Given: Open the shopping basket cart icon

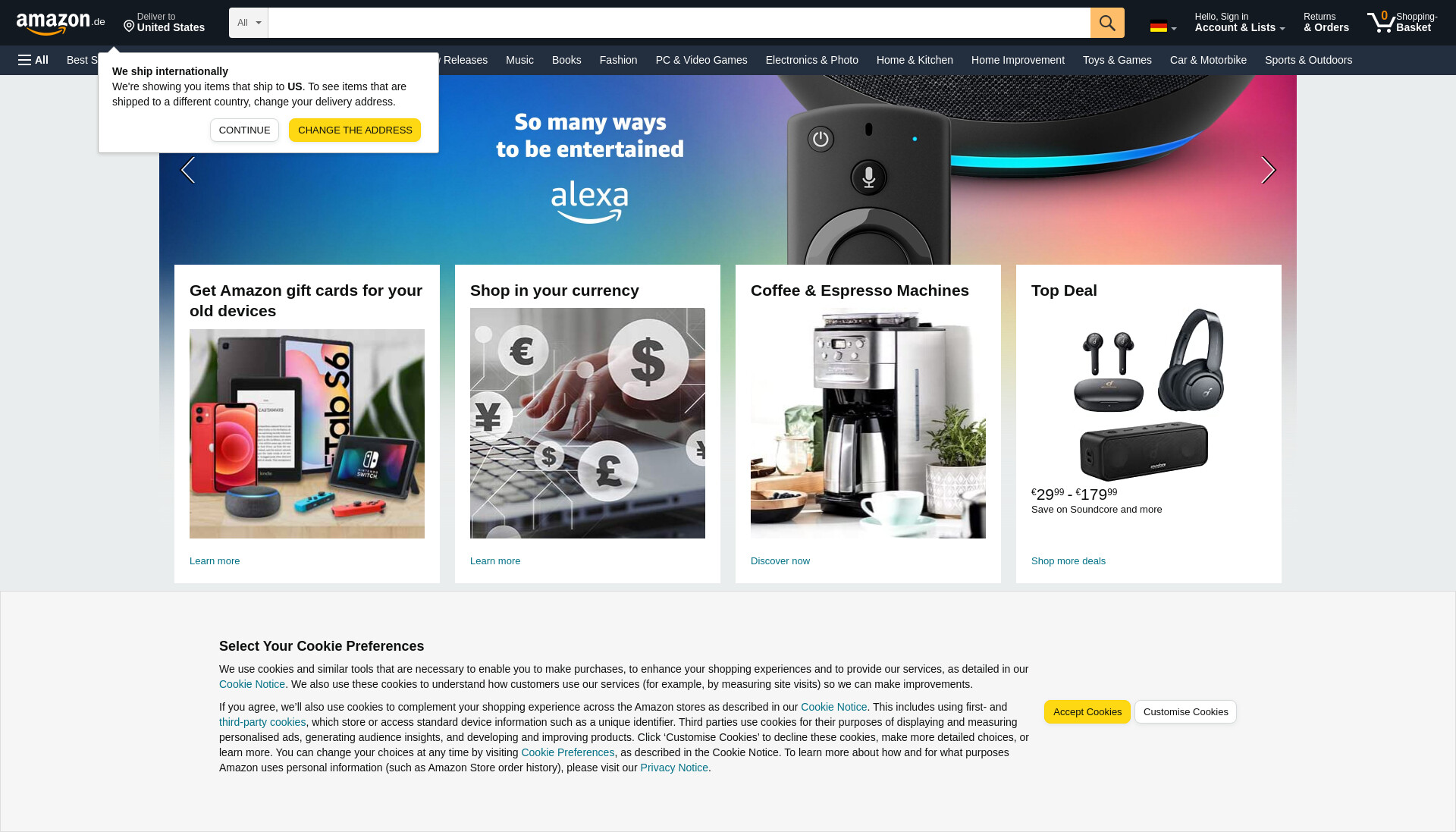Looking at the screenshot, I should [1380, 22].
